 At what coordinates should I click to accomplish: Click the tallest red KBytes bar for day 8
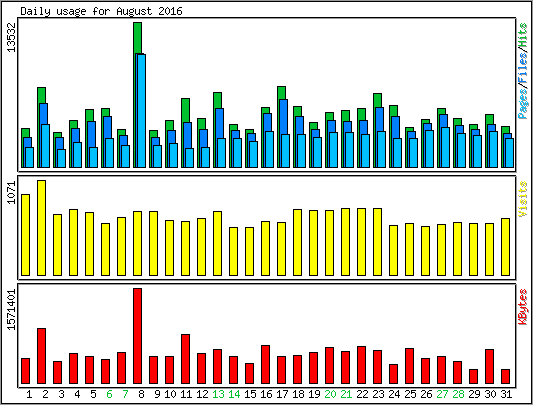137,336
